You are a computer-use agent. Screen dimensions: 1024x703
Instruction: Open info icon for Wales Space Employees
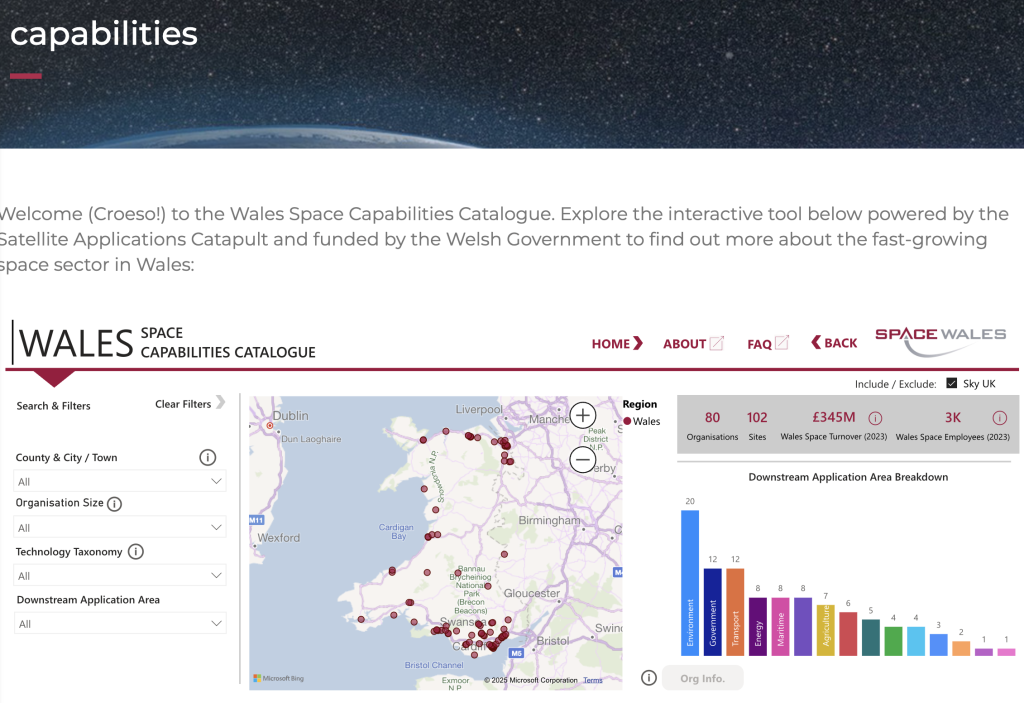pos(998,418)
